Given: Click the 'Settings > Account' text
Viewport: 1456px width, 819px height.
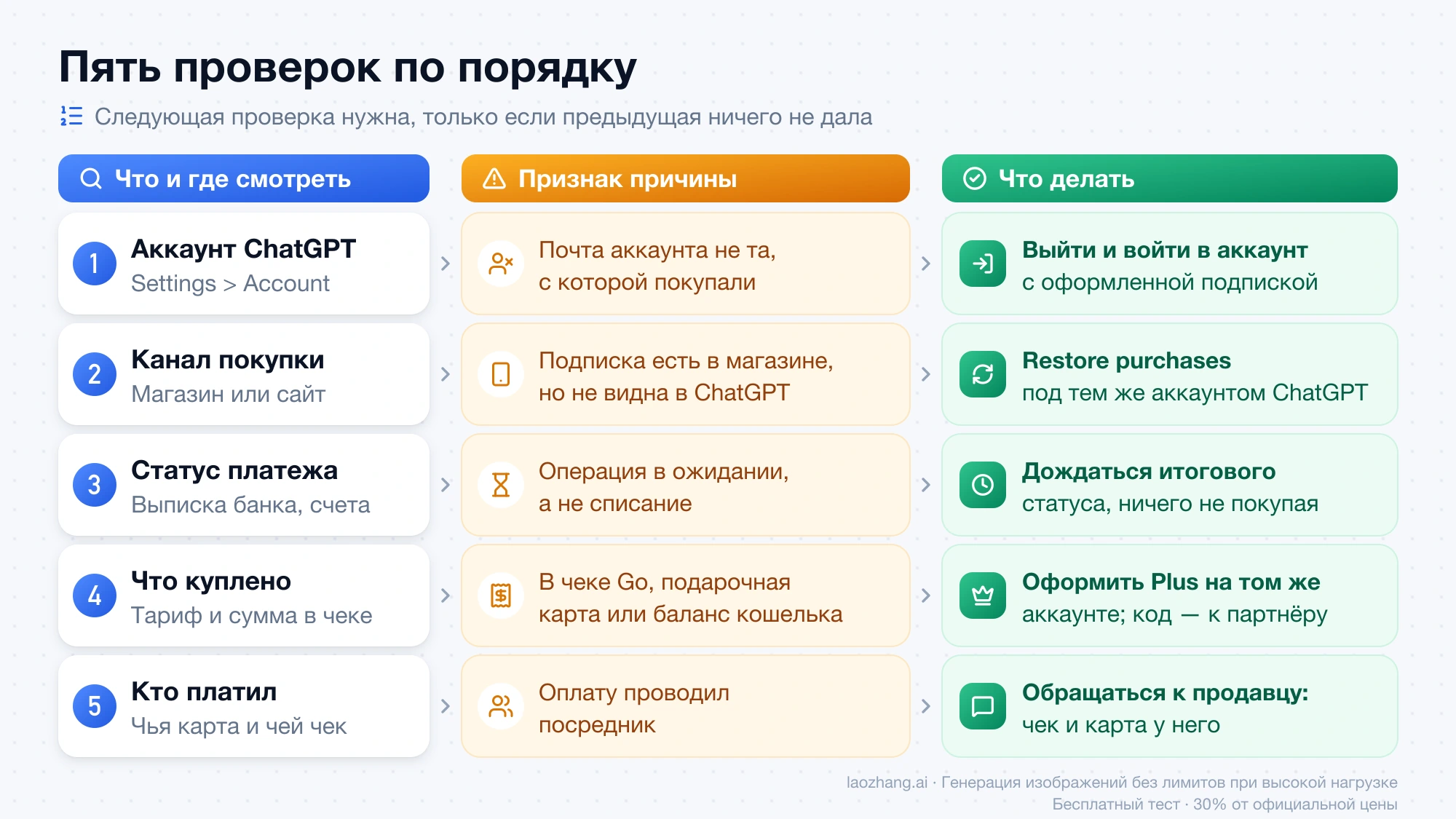Looking at the screenshot, I should (230, 283).
